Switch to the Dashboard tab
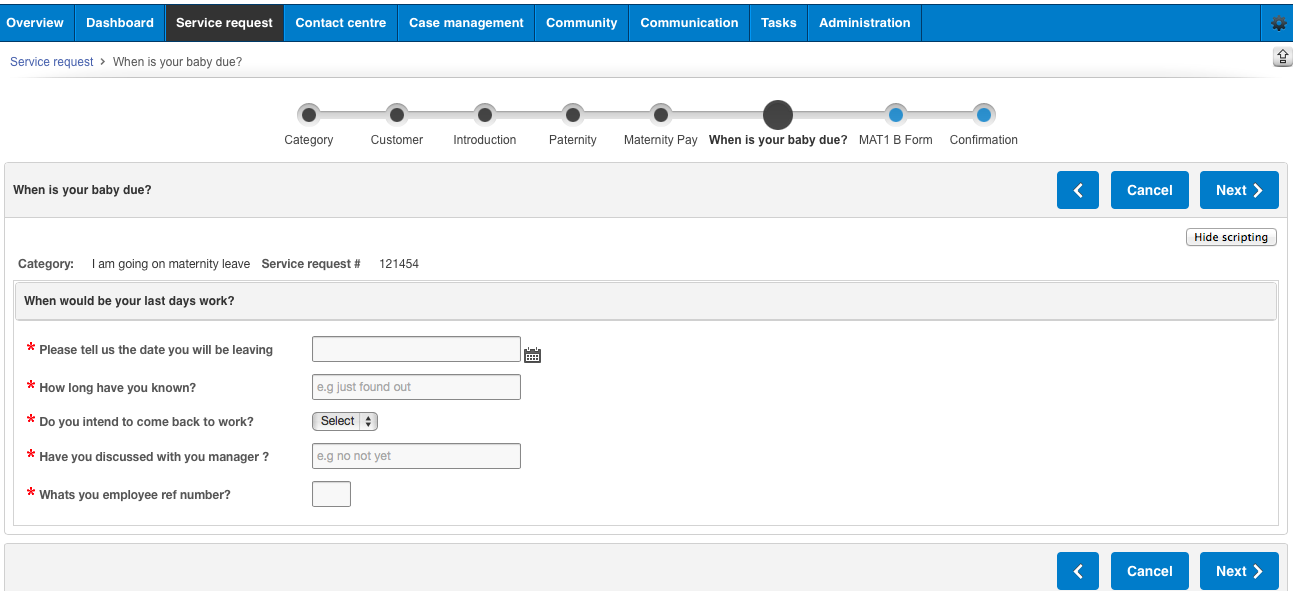1293x591 pixels. tap(119, 22)
